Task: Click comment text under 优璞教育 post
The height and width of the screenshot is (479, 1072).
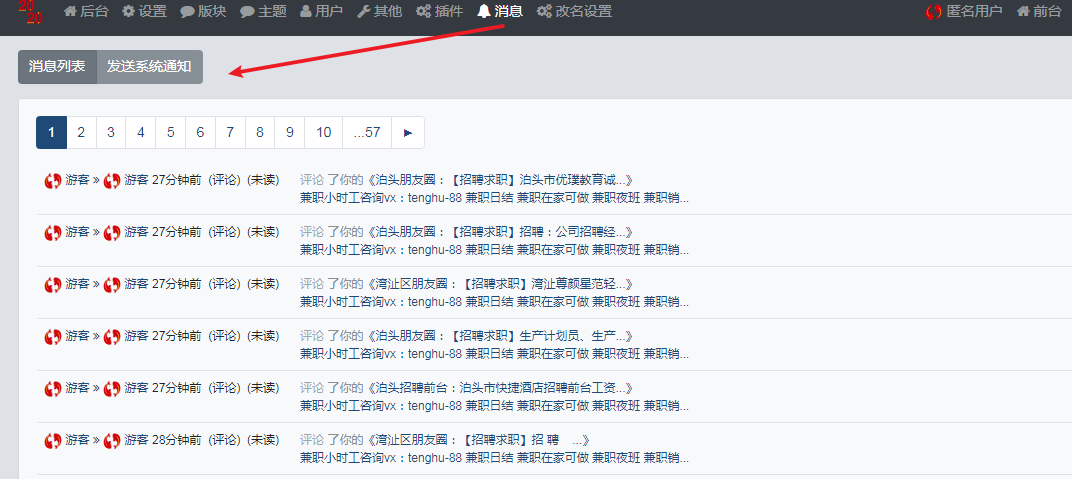Action: 494,198
